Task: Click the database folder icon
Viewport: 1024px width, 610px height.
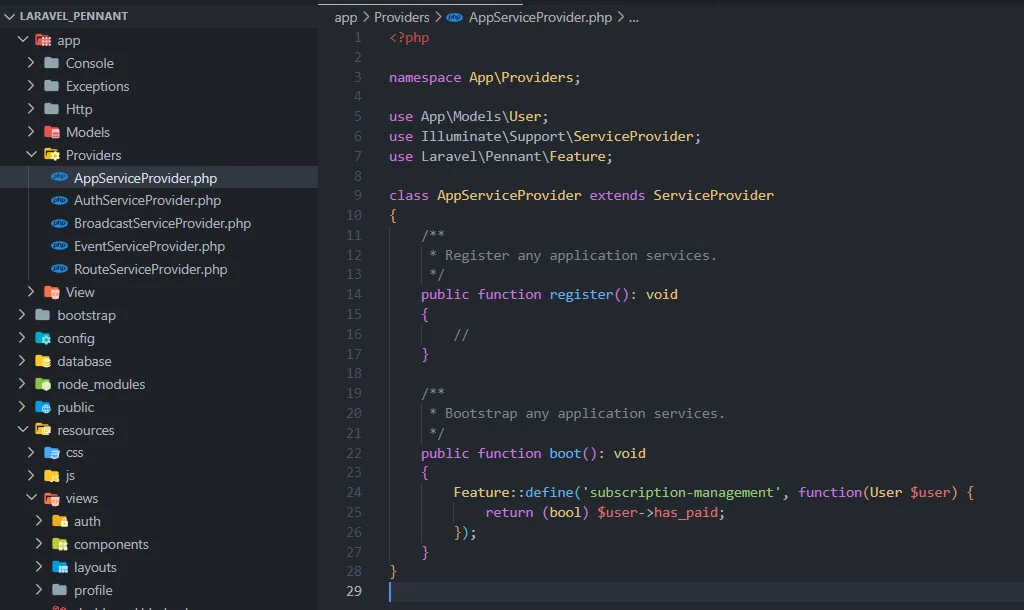Action: click(43, 361)
